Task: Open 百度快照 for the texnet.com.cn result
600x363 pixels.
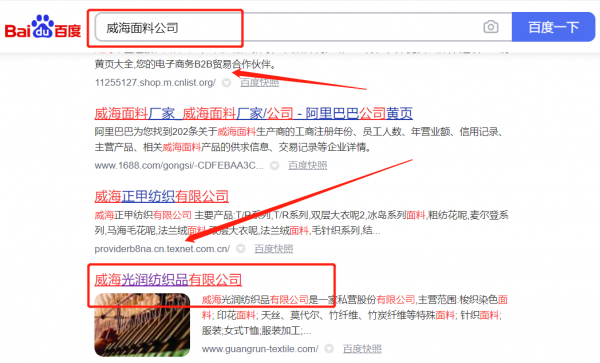Action: point(274,249)
